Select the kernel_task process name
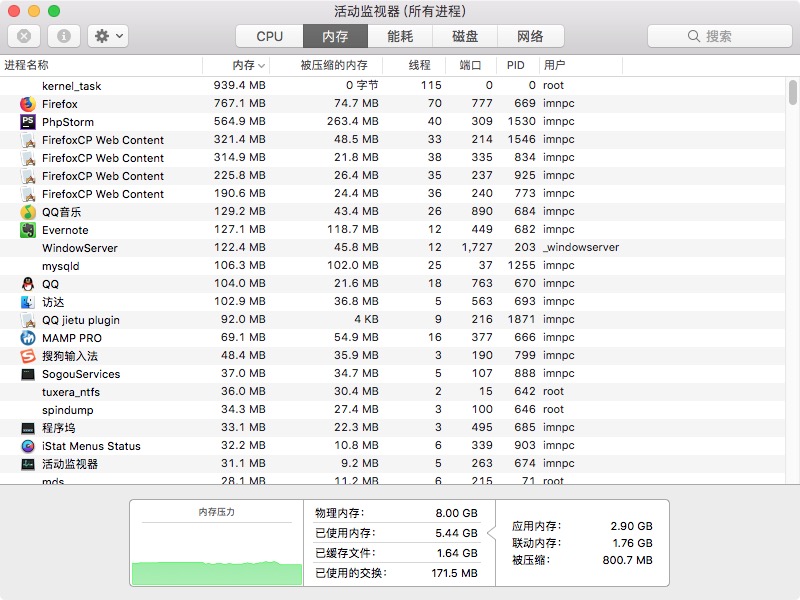 [x=71, y=86]
